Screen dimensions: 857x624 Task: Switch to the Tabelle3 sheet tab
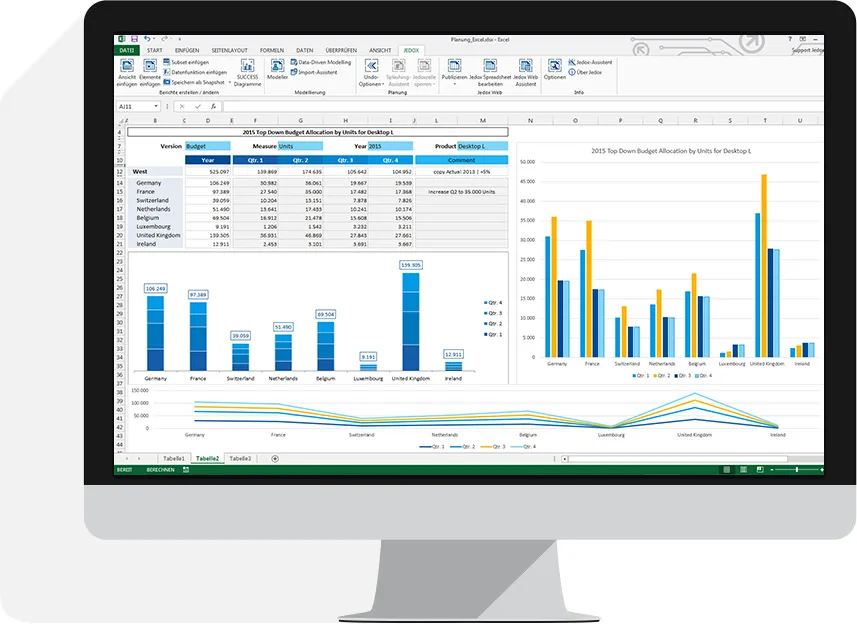coord(240,458)
